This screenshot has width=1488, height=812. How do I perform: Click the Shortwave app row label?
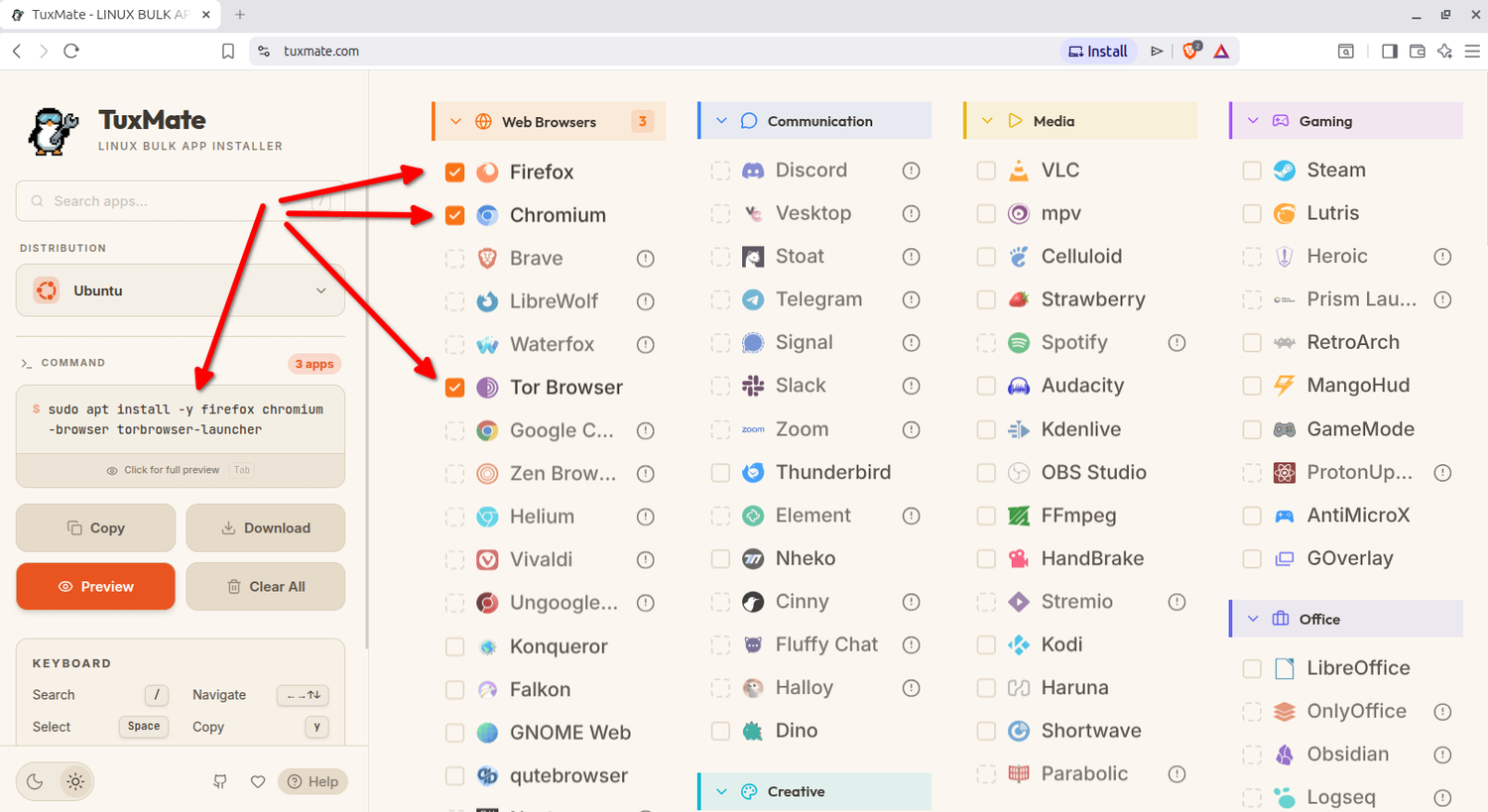[1091, 731]
